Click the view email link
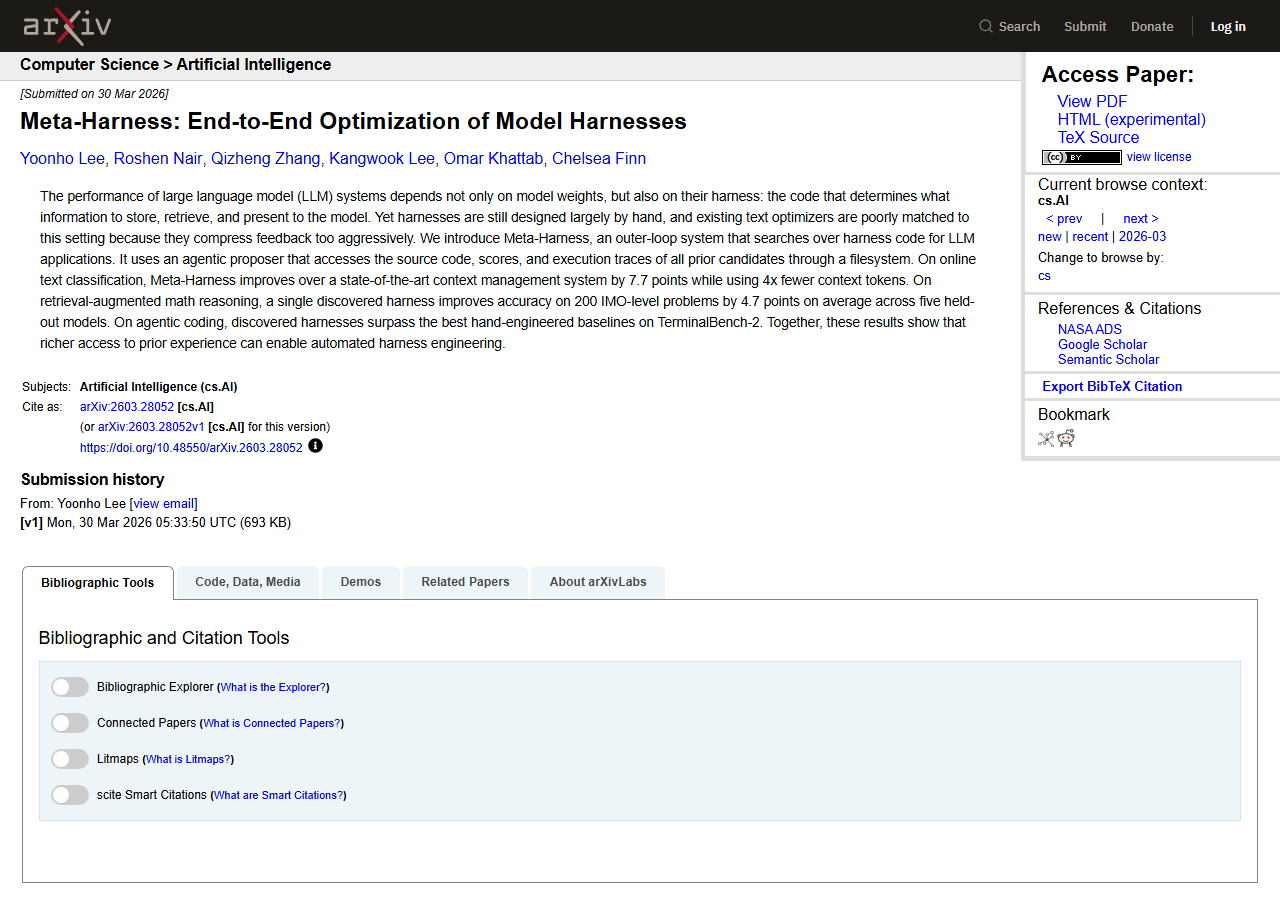The height and width of the screenshot is (900, 1280). tap(164, 504)
